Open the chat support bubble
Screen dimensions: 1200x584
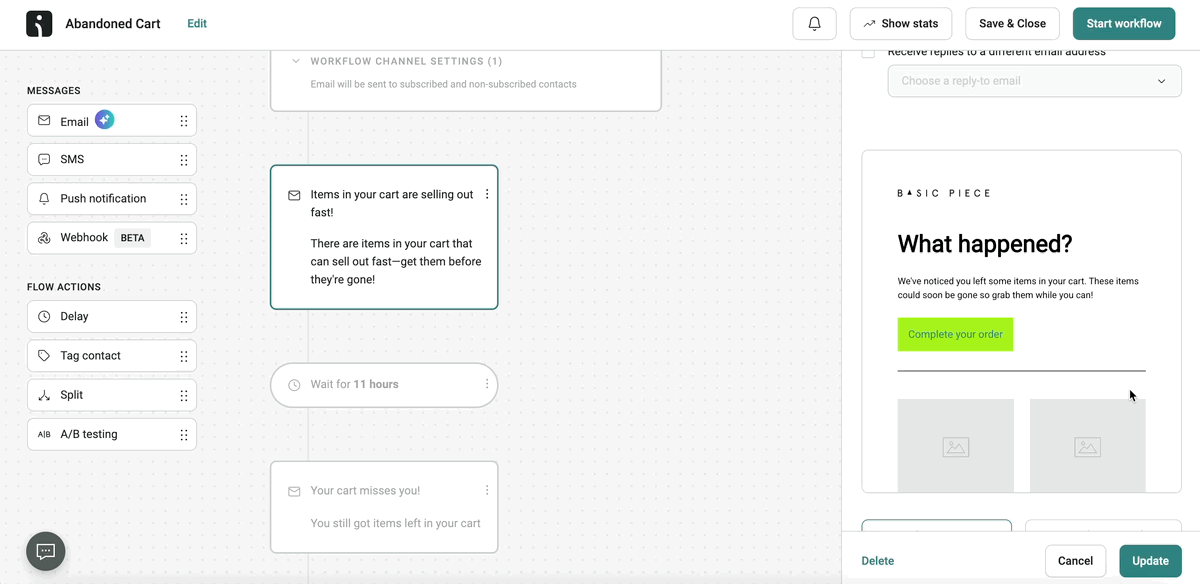[45, 551]
